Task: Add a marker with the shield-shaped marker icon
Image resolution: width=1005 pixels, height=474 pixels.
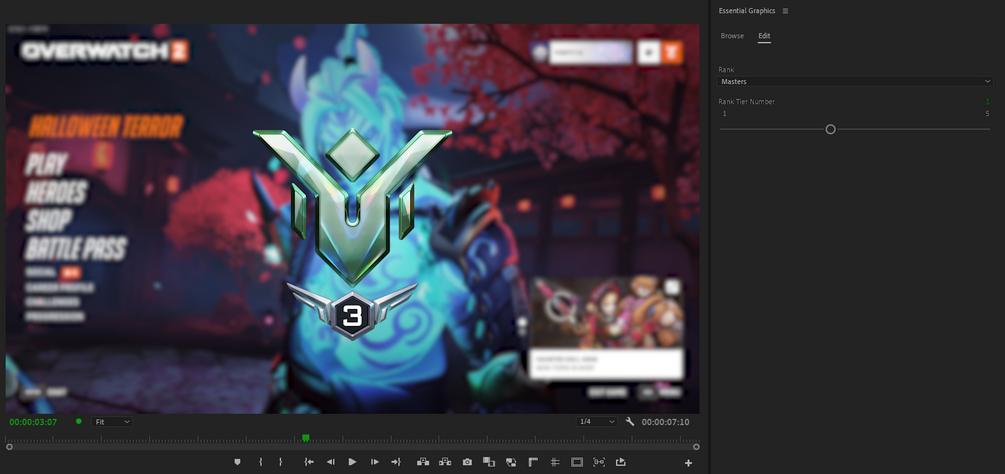Action: 237,462
